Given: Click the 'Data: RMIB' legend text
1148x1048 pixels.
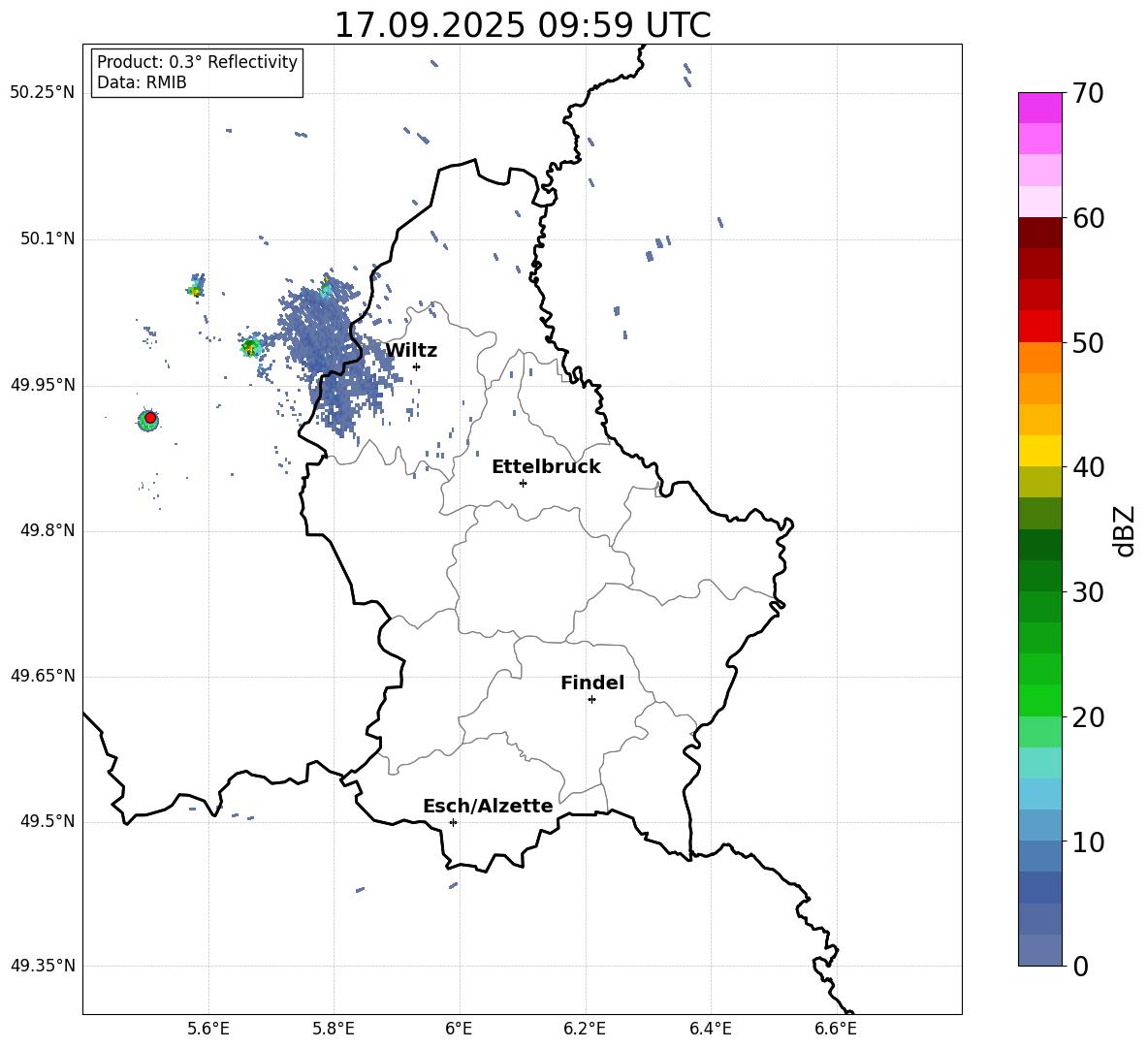Looking at the screenshot, I should point(142,82).
